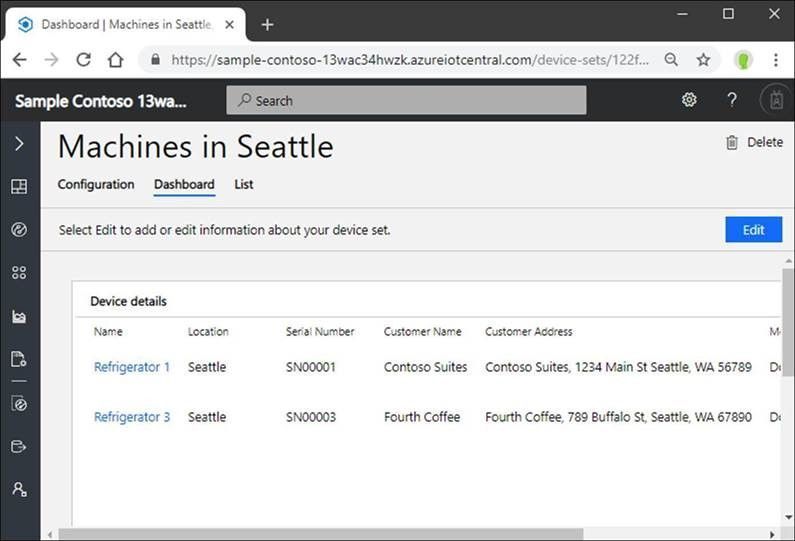
Task: Open application settings gear icon
Action: [689, 100]
